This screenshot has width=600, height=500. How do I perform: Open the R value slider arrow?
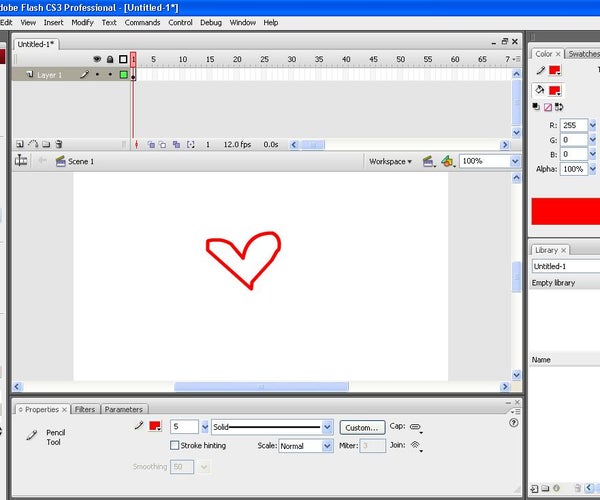(592, 125)
